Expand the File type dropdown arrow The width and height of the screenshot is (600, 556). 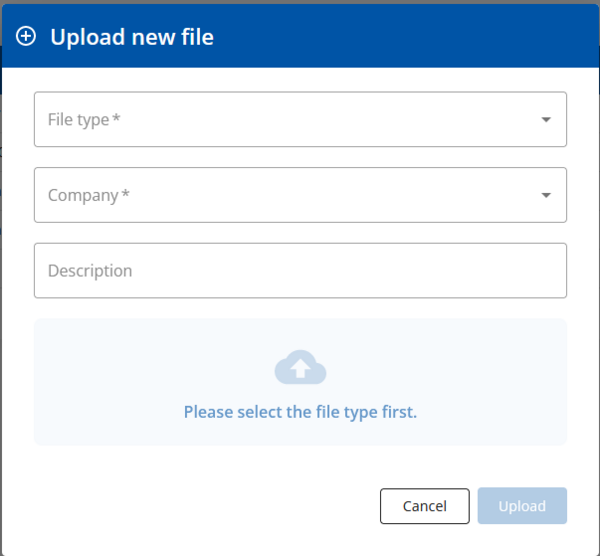(x=546, y=120)
